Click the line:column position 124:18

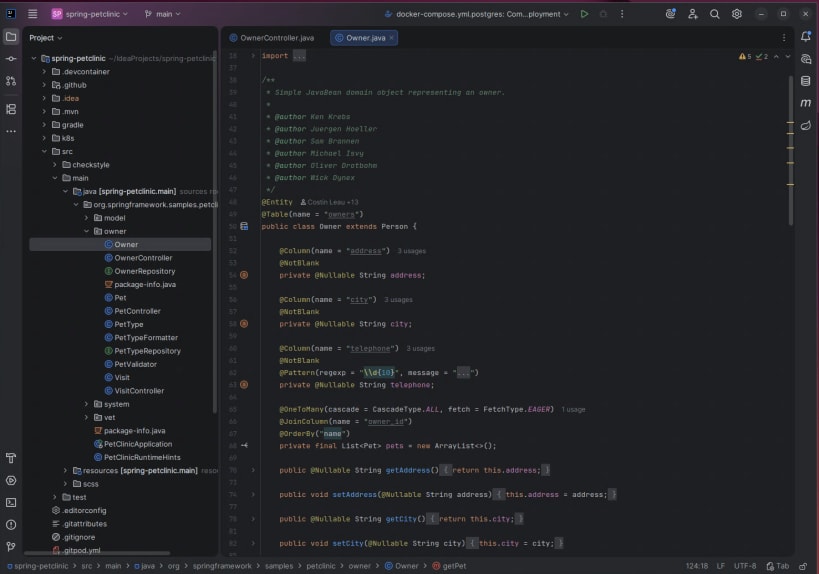[697, 566]
